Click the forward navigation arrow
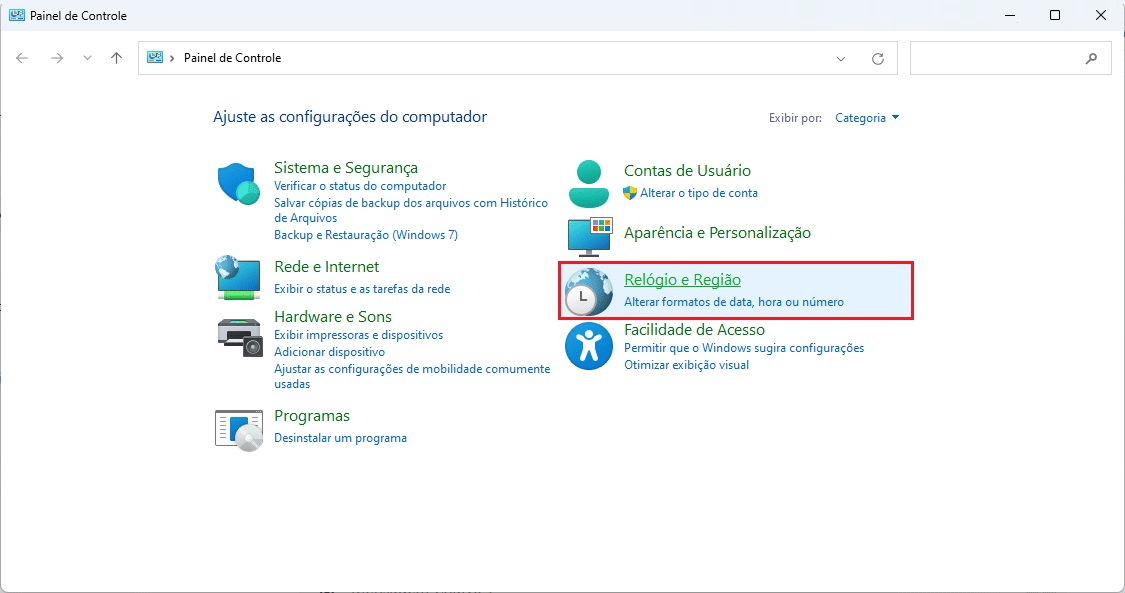Viewport: 1125px width, 593px height. (57, 58)
